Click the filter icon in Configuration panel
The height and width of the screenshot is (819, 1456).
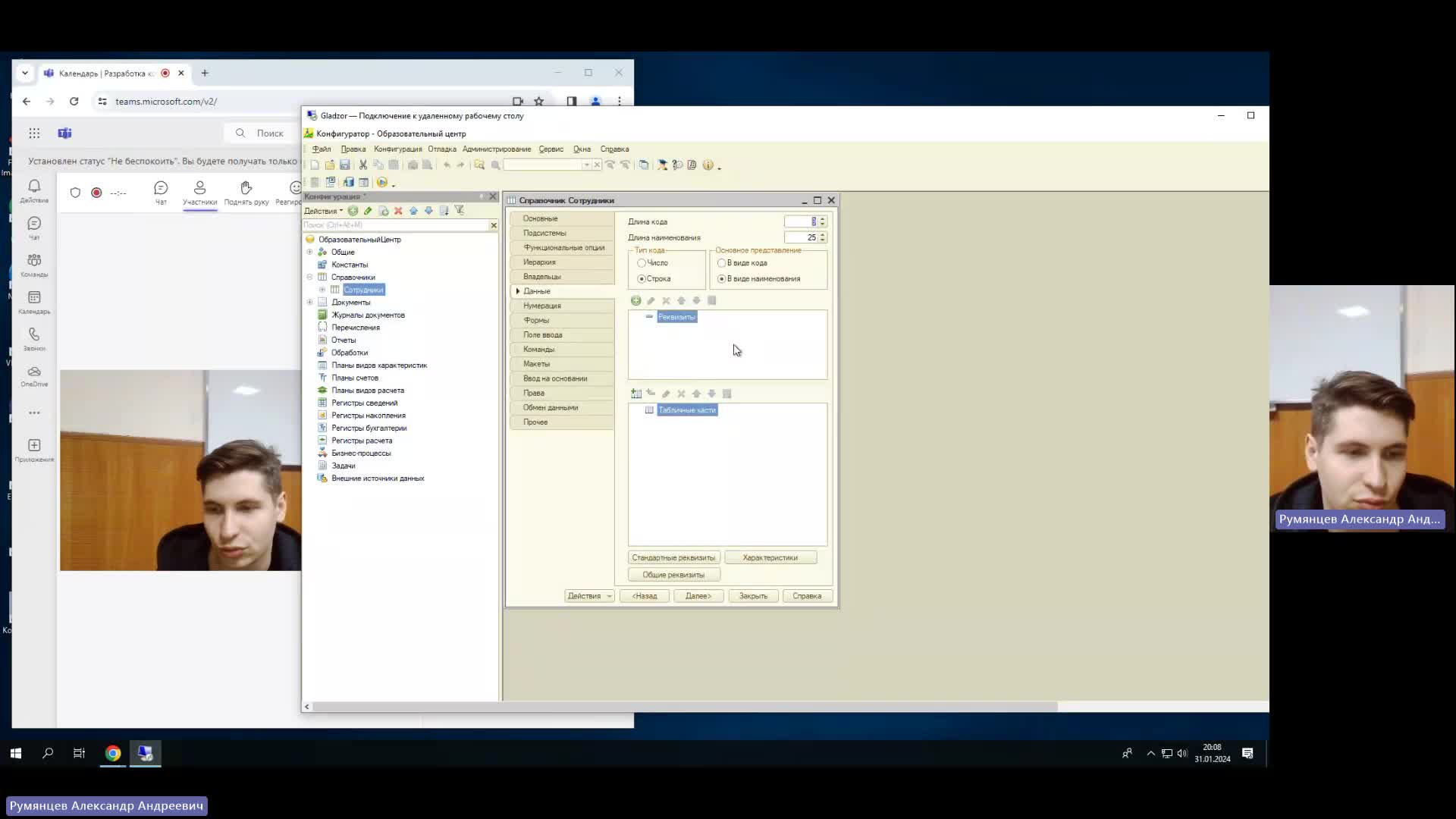(x=460, y=211)
